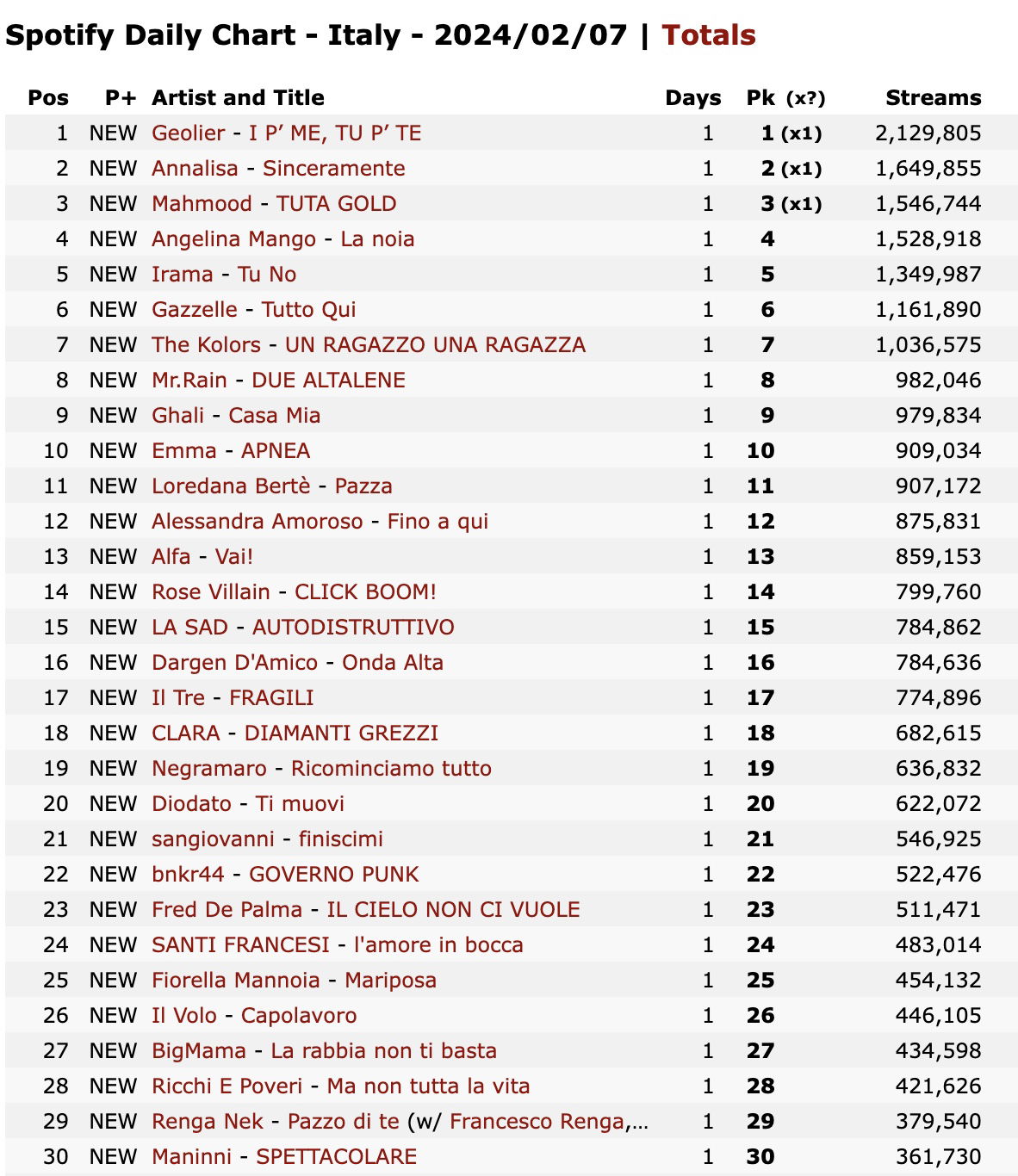1018x1176 pixels.
Task: Open the Loredana Bertè artist link
Action: point(231,486)
